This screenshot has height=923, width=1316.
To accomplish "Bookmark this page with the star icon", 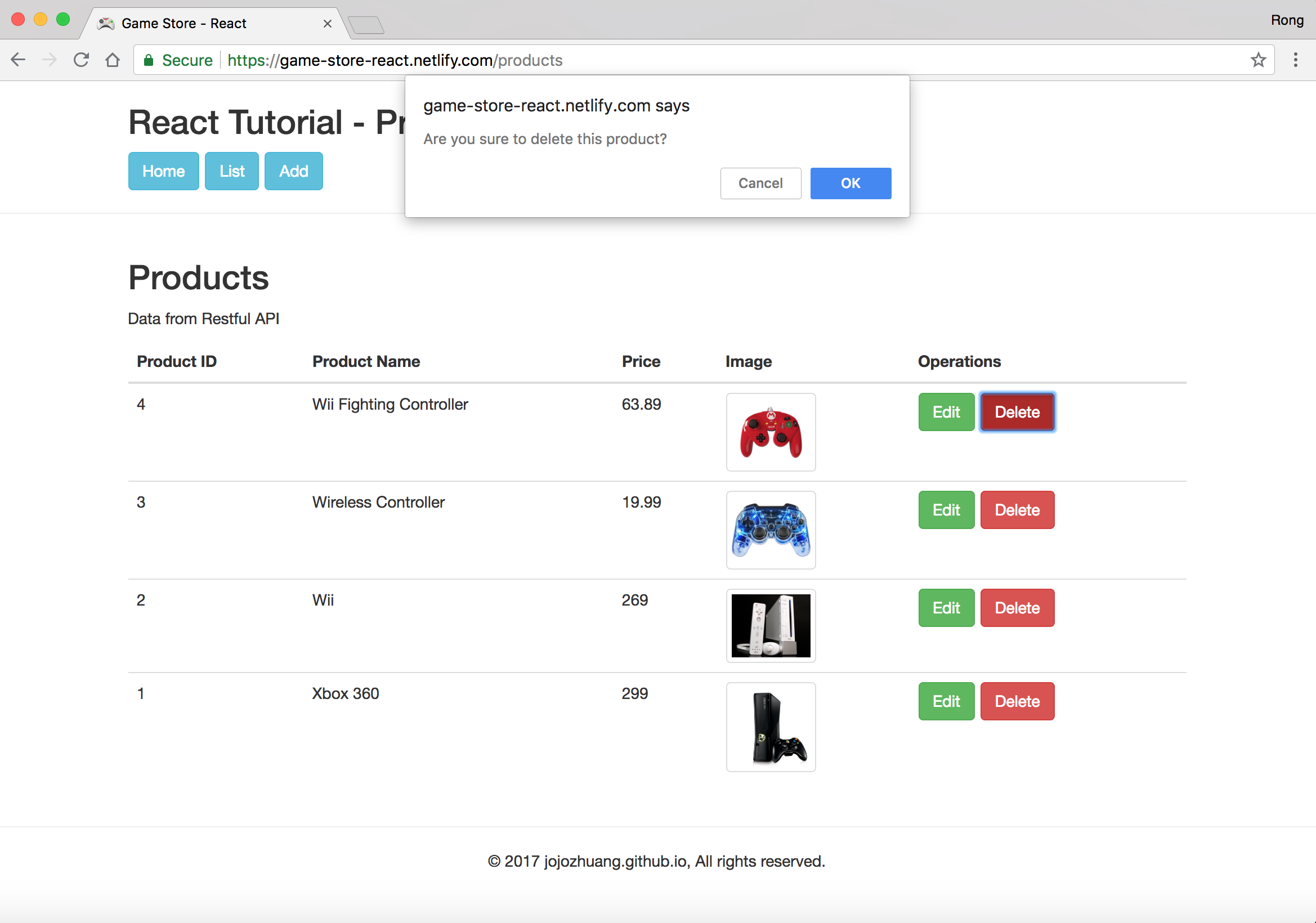I will click(1258, 60).
